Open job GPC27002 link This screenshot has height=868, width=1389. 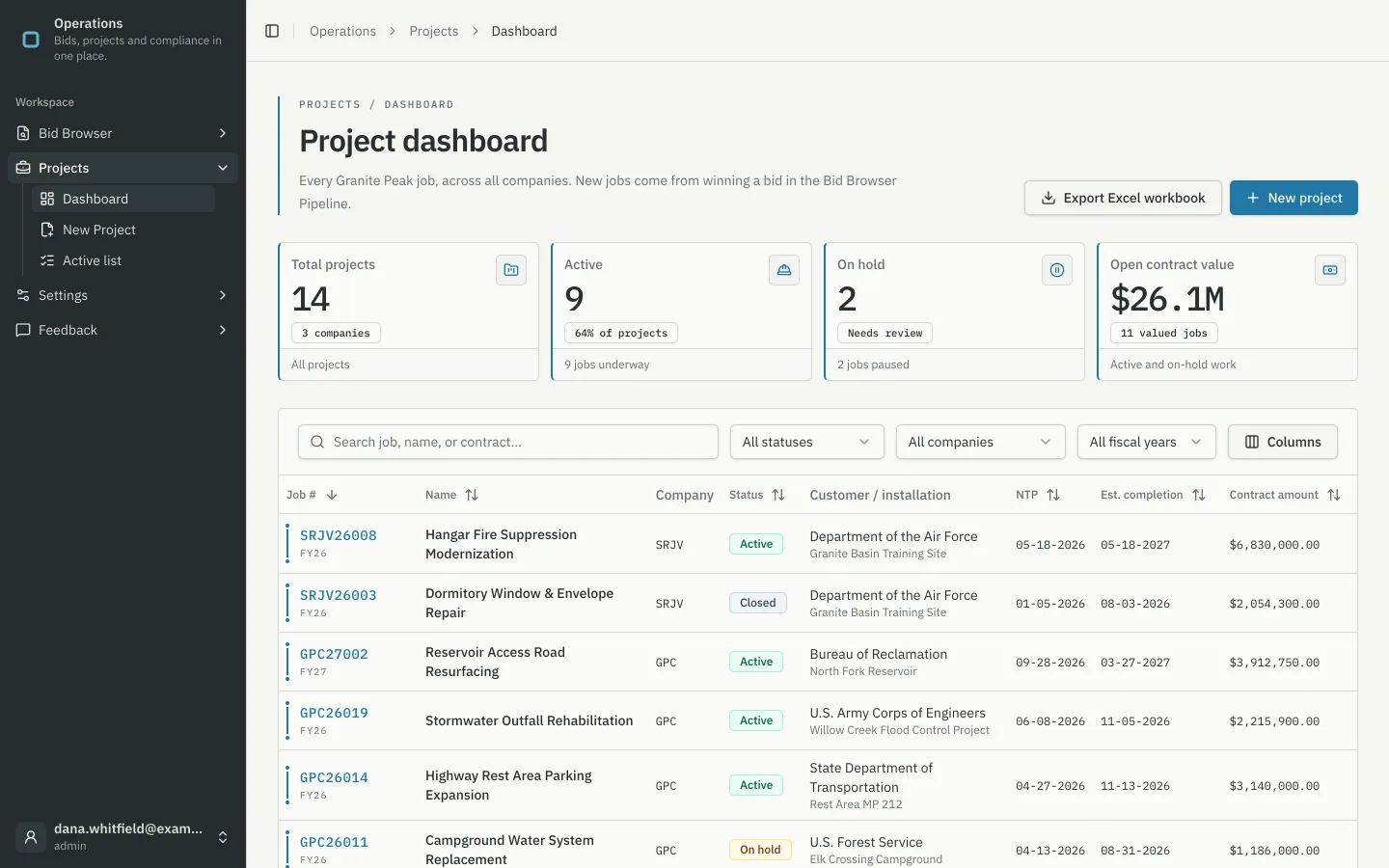coord(334,654)
